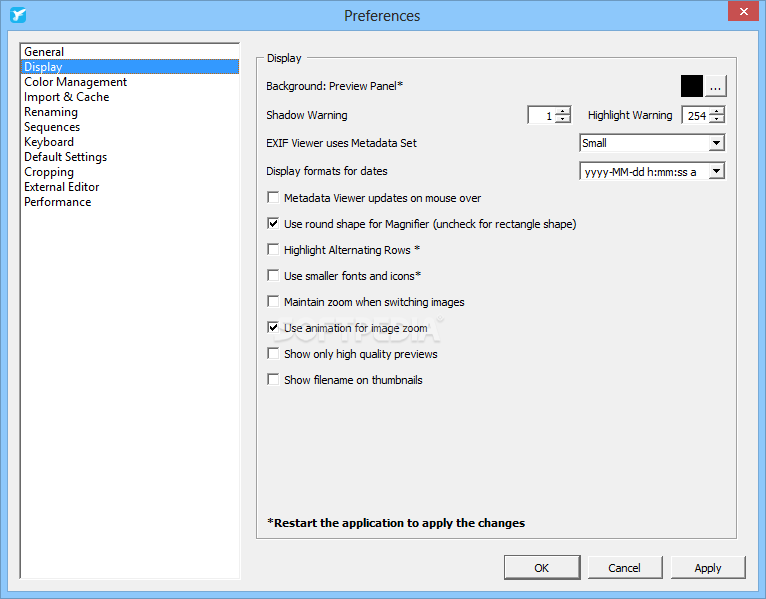This screenshot has width=766, height=599.
Task: Open the background color picker ellipsis button
Action: pos(716,87)
